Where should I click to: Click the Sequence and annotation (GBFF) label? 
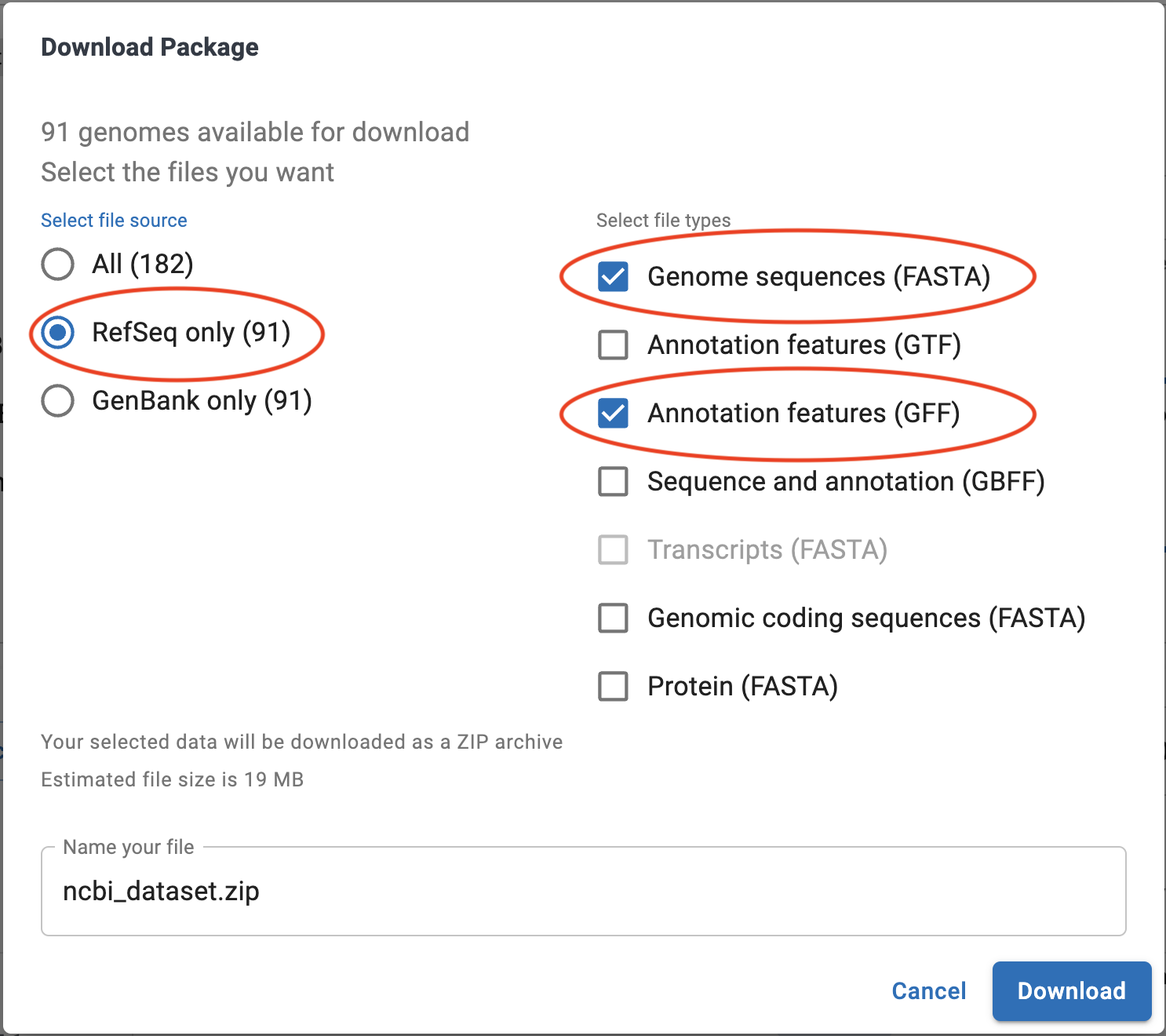pyautogui.click(x=846, y=482)
